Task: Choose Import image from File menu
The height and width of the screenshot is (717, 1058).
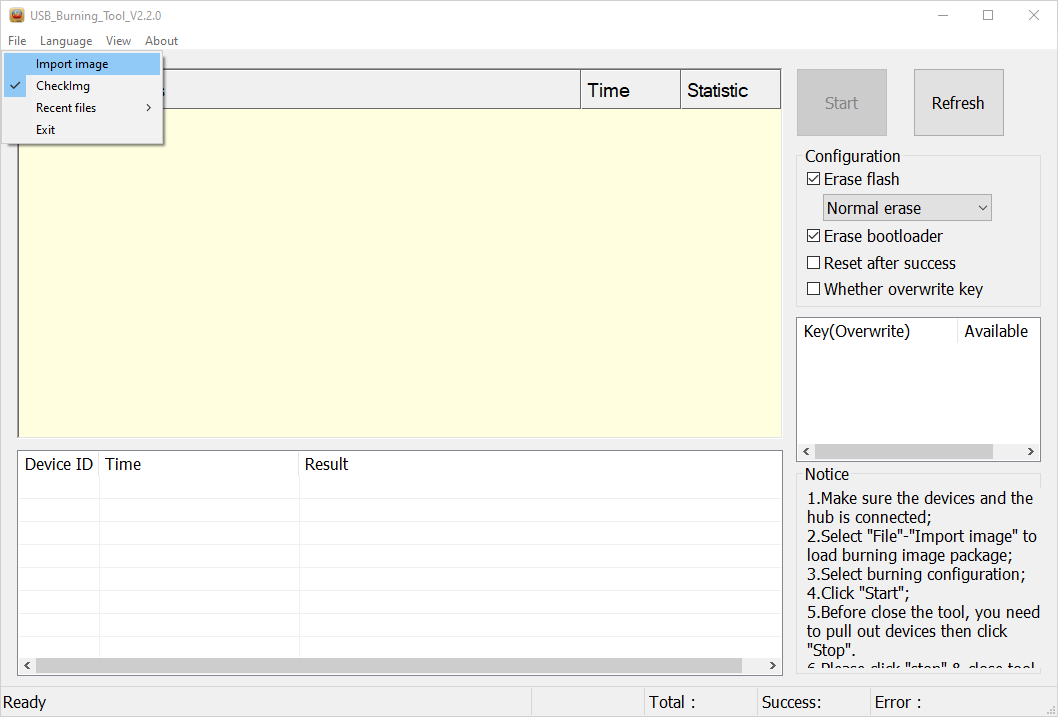Action: click(x=82, y=64)
